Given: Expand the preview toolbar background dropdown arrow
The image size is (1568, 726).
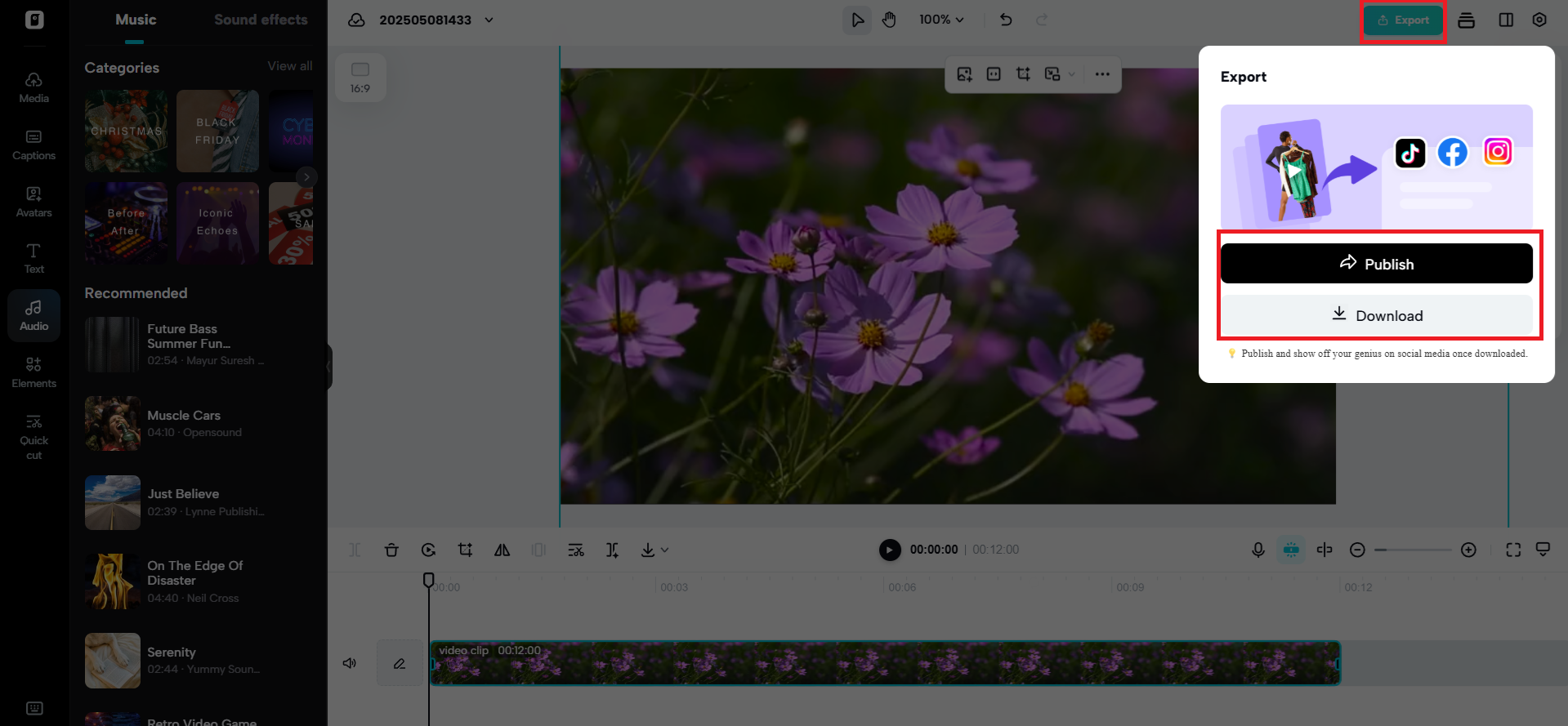Looking at the screenshot, I should click(1071, 74).
